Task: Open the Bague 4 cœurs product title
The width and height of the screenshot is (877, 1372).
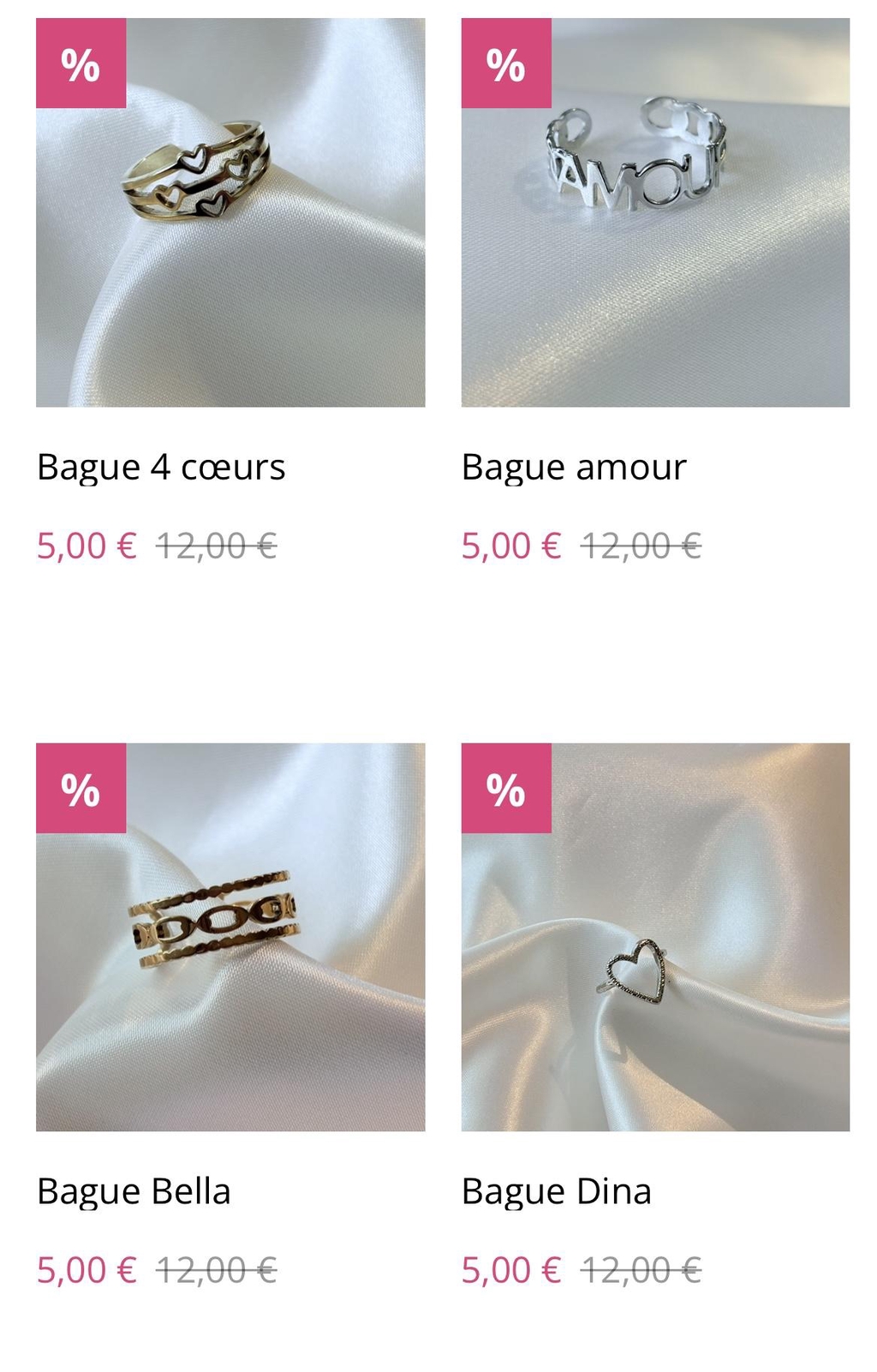Action: pyautogui.click(x=161, y=468)
